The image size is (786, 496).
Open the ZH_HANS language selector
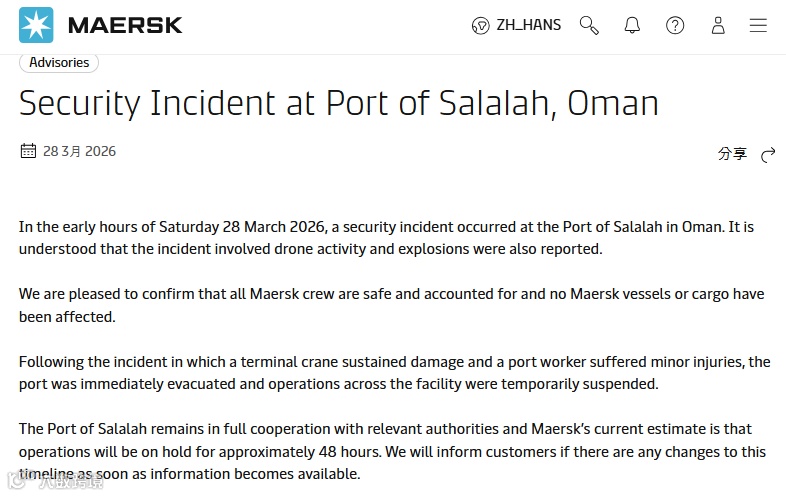(529, 25)
